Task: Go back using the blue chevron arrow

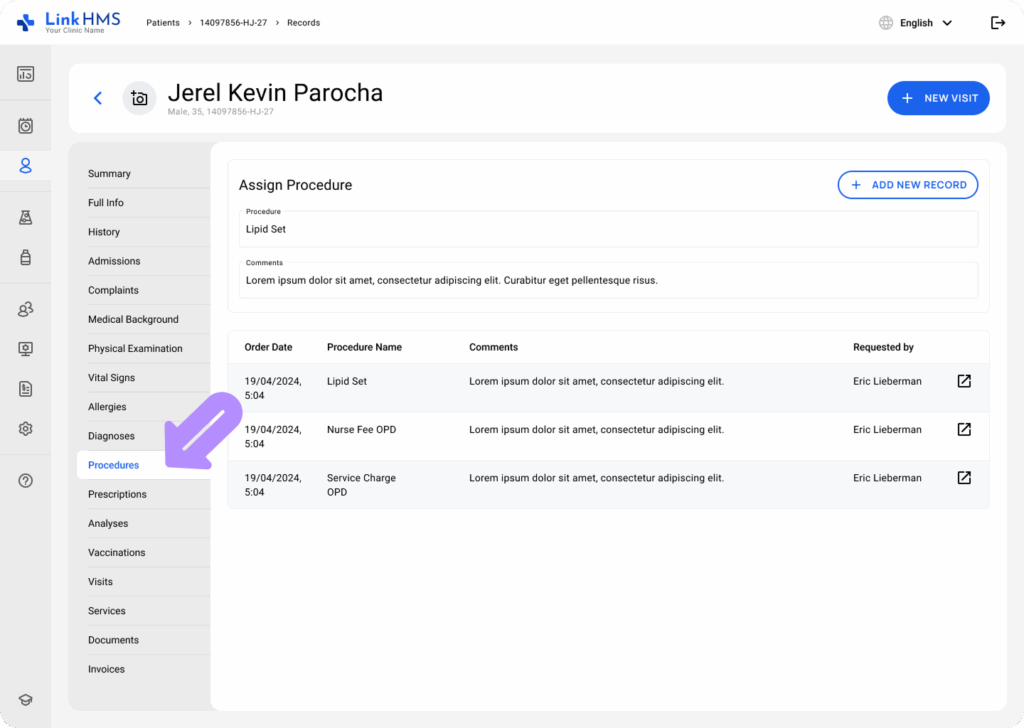Action: tap(98, 98)
